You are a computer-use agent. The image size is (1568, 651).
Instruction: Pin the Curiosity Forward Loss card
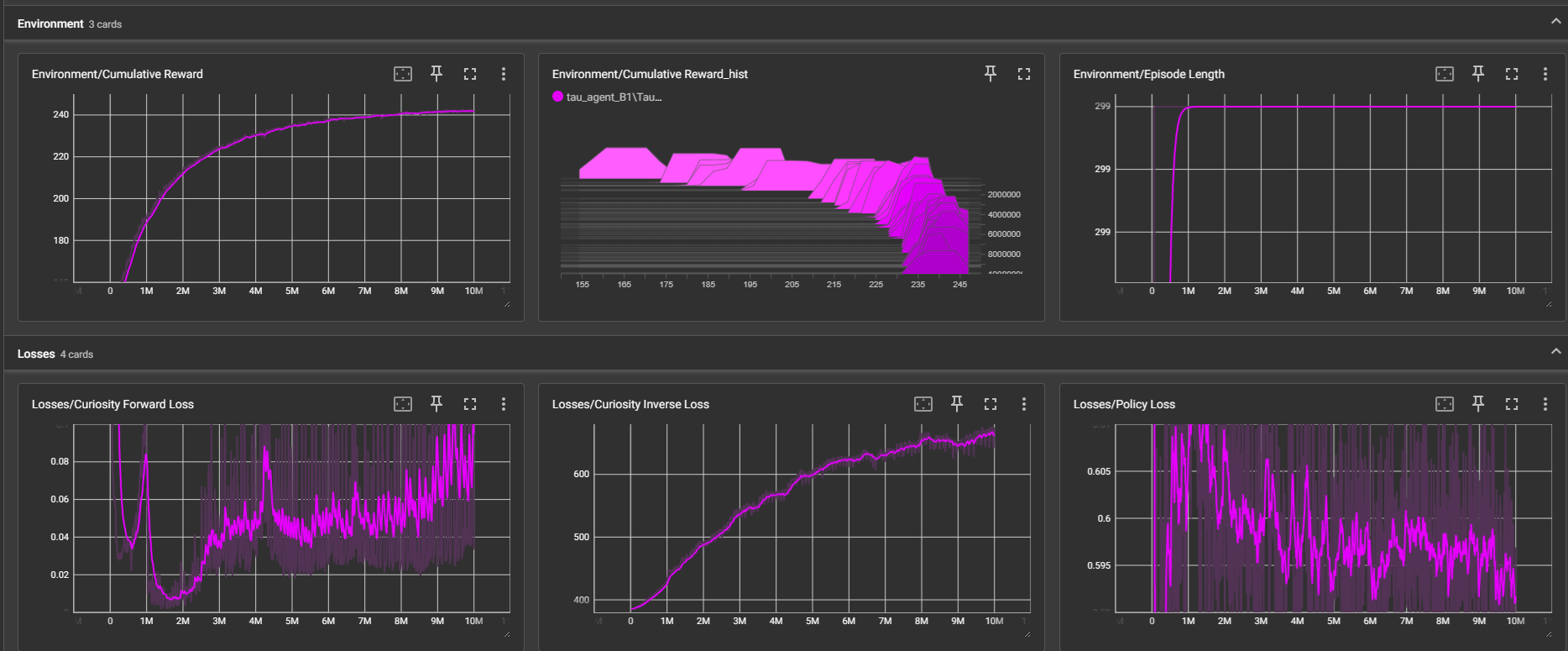436,404
